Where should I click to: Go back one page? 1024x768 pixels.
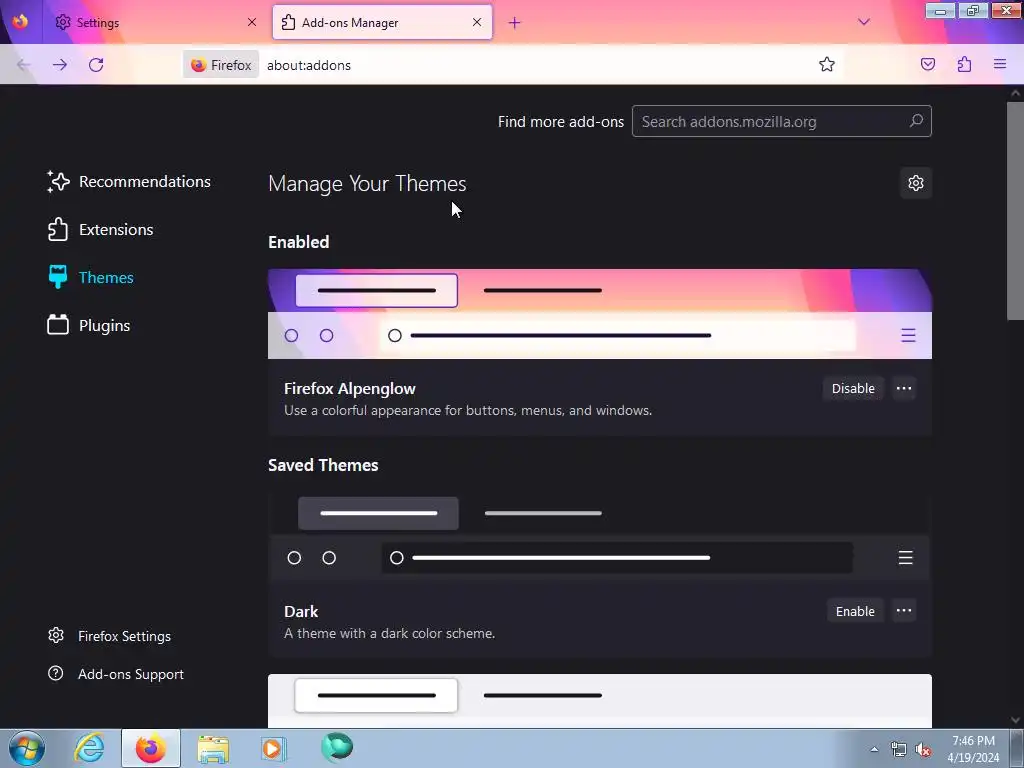tap(24, 65)
